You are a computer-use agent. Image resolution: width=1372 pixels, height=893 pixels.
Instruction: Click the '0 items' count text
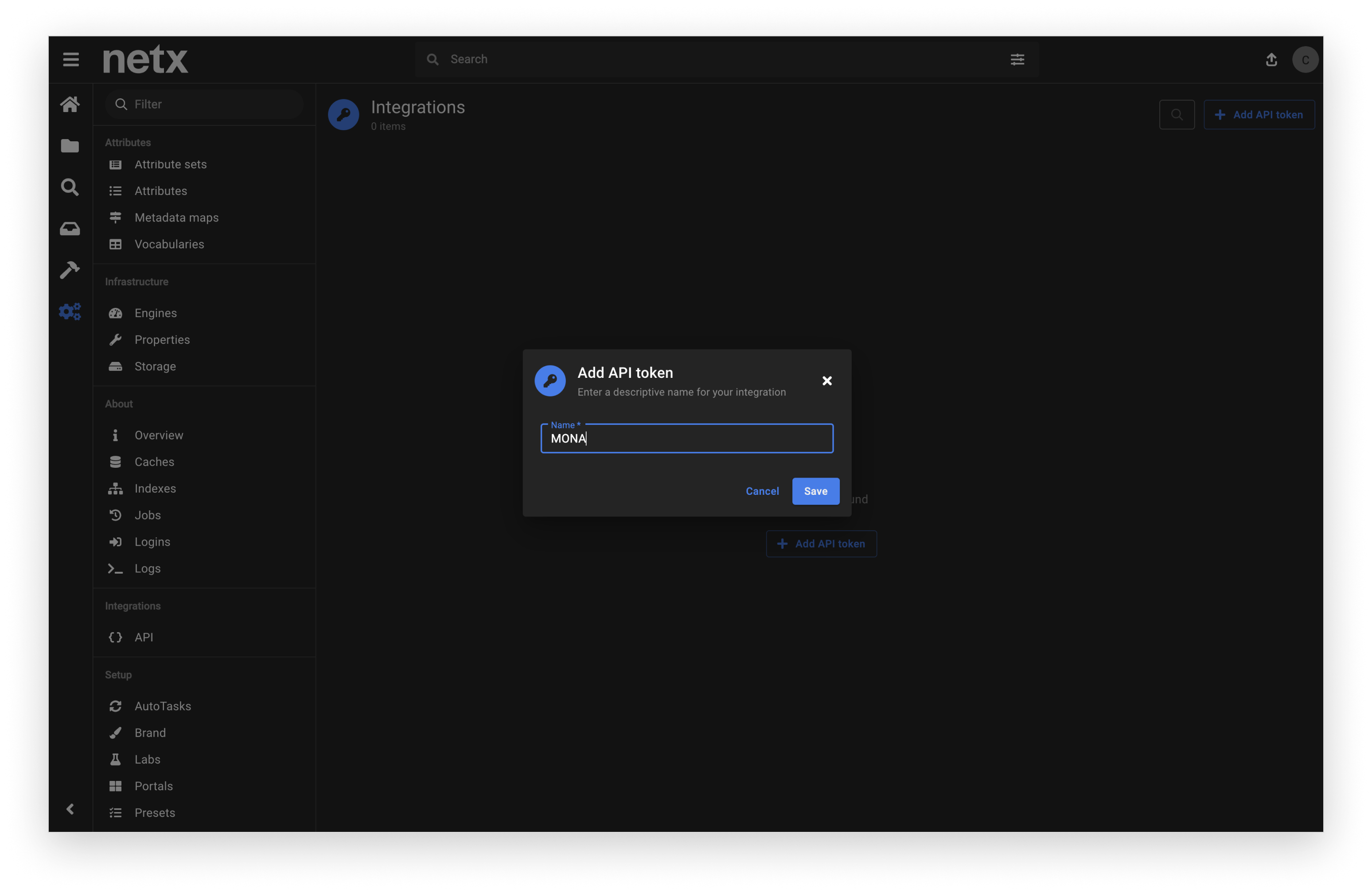388,126
